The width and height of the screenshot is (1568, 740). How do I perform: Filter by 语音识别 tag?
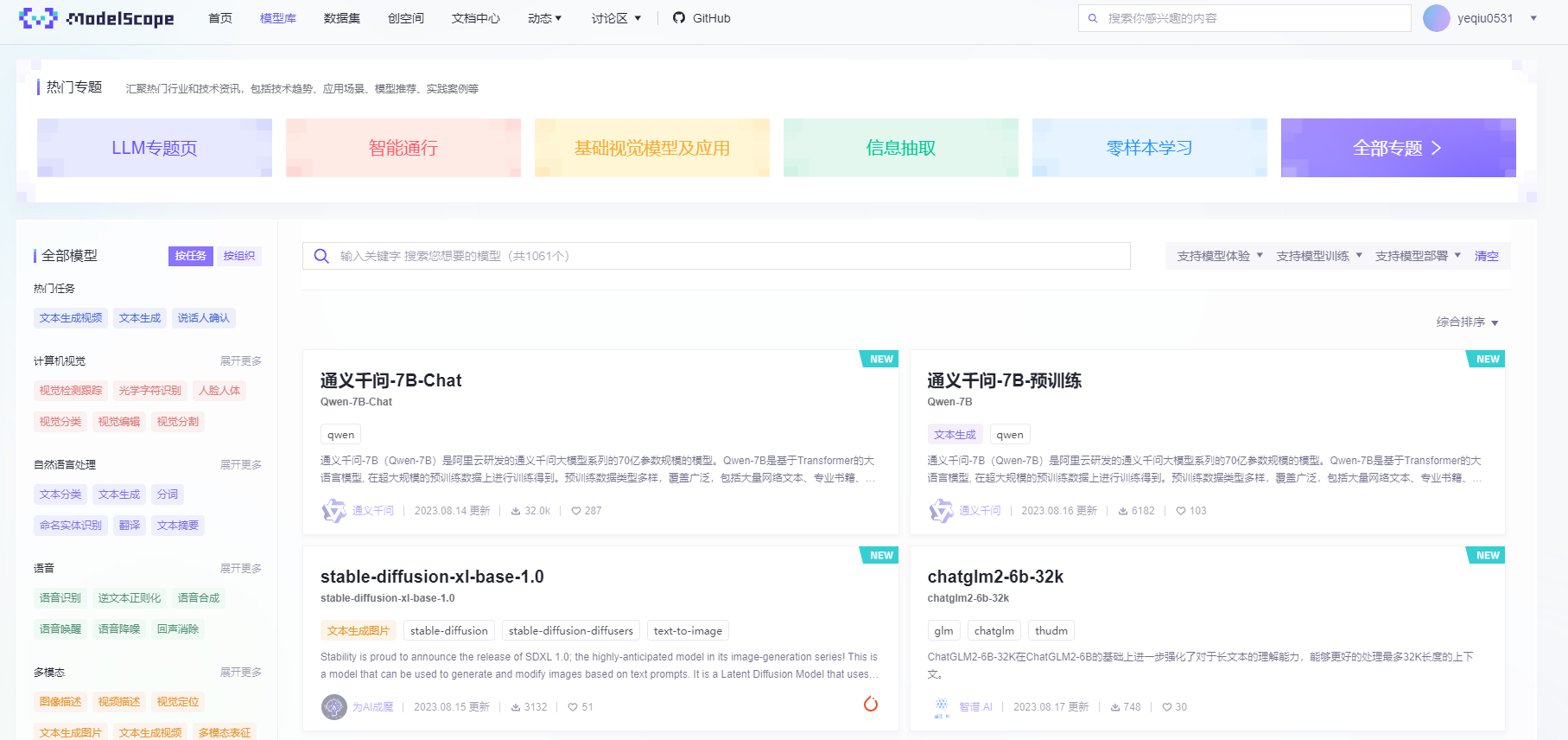tap(60, 598)
